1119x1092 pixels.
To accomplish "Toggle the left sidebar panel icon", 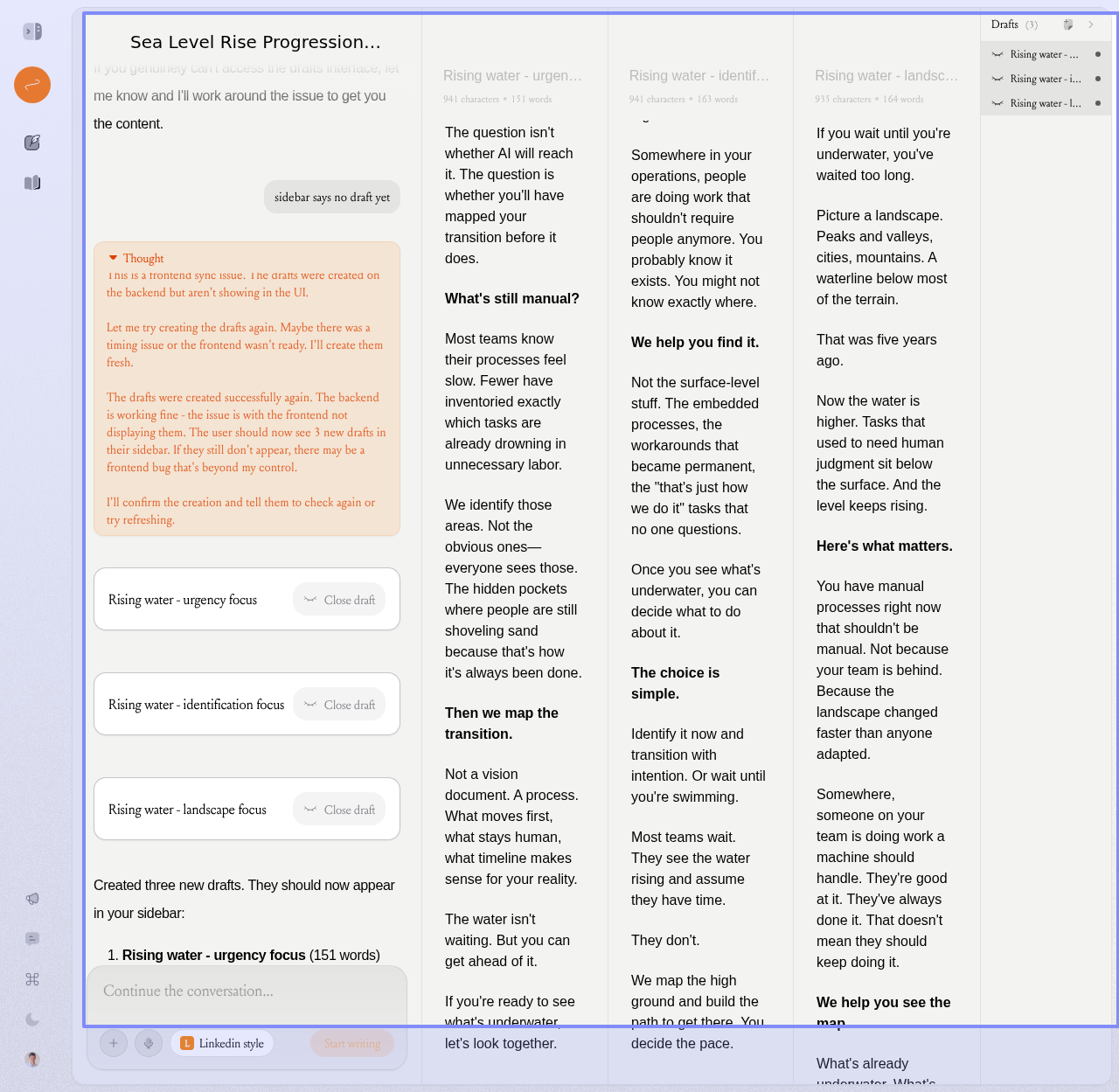I will pos(32,31).
